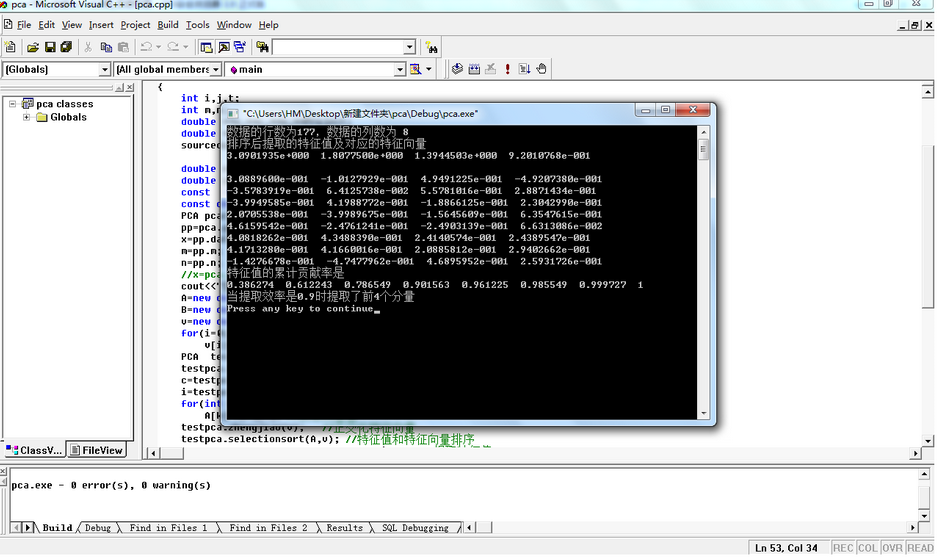Collapse the 'pca classes' tree node
This screenshot has height=558, width=942.
tap(14, 104)
